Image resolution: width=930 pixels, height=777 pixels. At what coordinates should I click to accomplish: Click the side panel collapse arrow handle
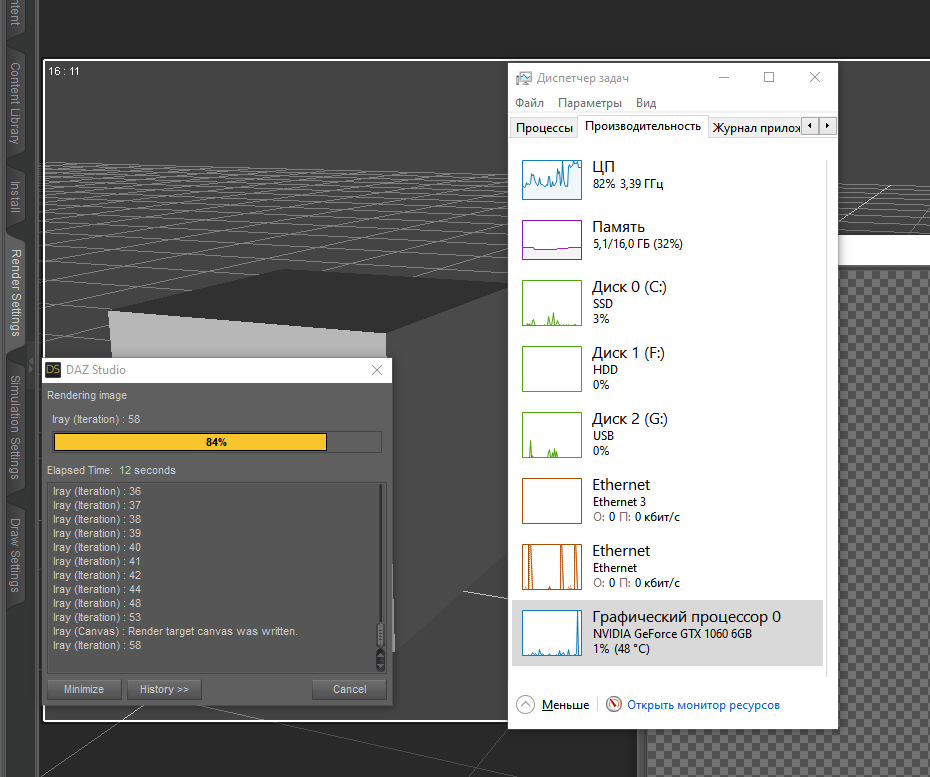click(31, 364)
